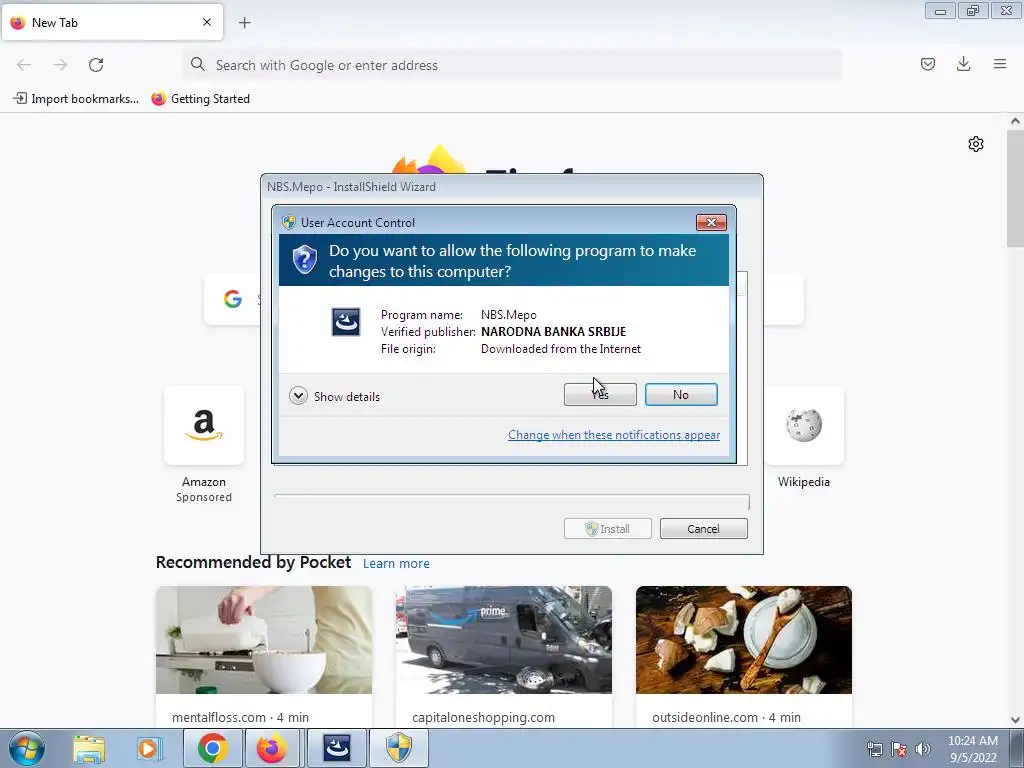
Task: Minimize the Firefox window
Action: (940, 11)
